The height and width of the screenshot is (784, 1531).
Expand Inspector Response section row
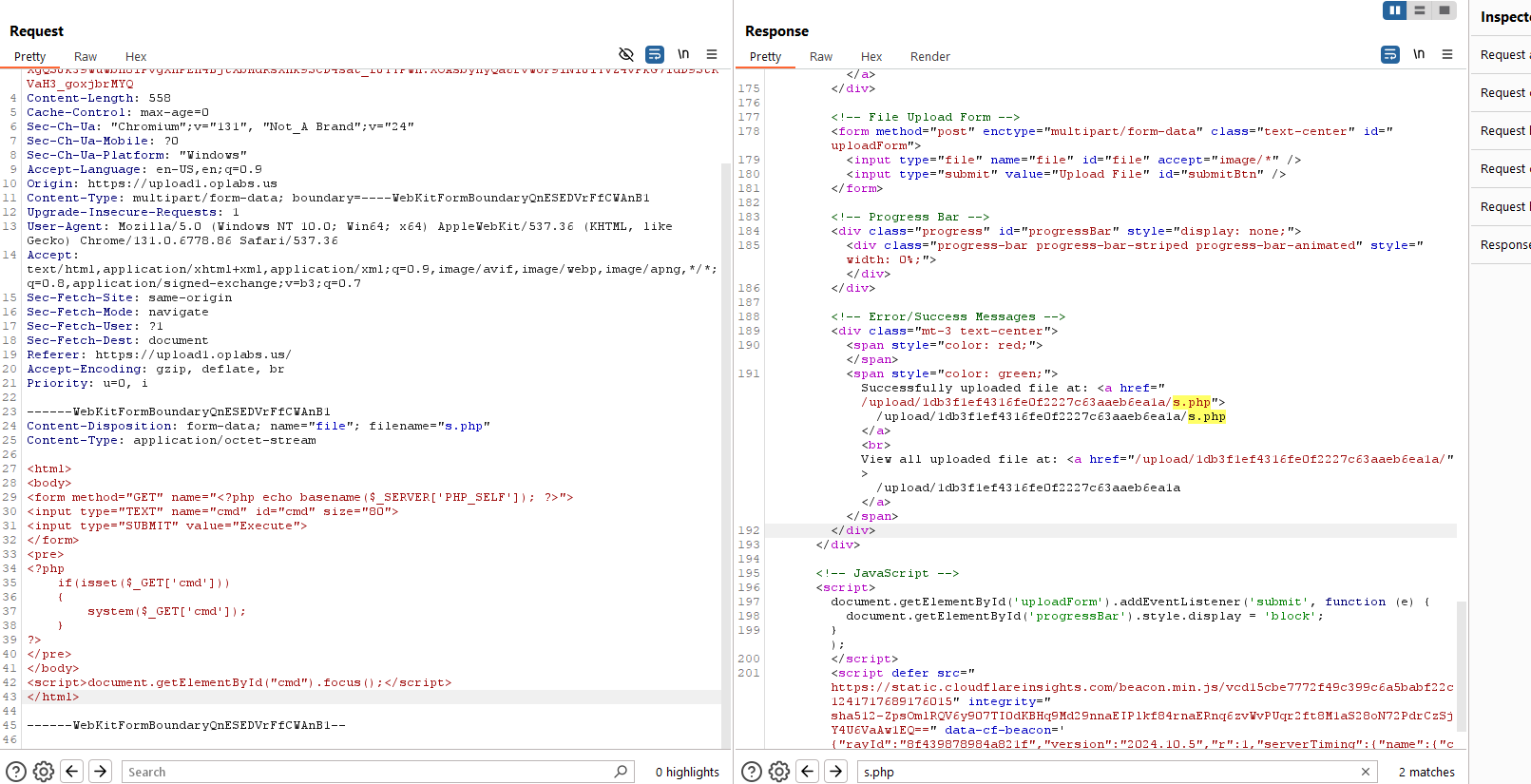1502,245
